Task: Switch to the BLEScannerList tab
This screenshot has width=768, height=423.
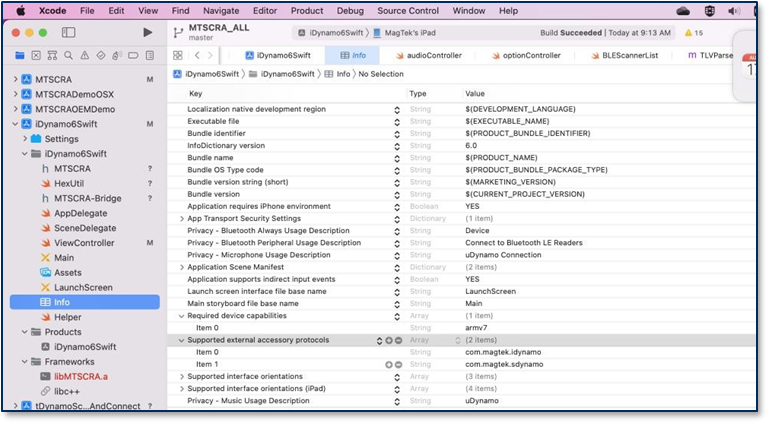Action: [x=624, y=55]
